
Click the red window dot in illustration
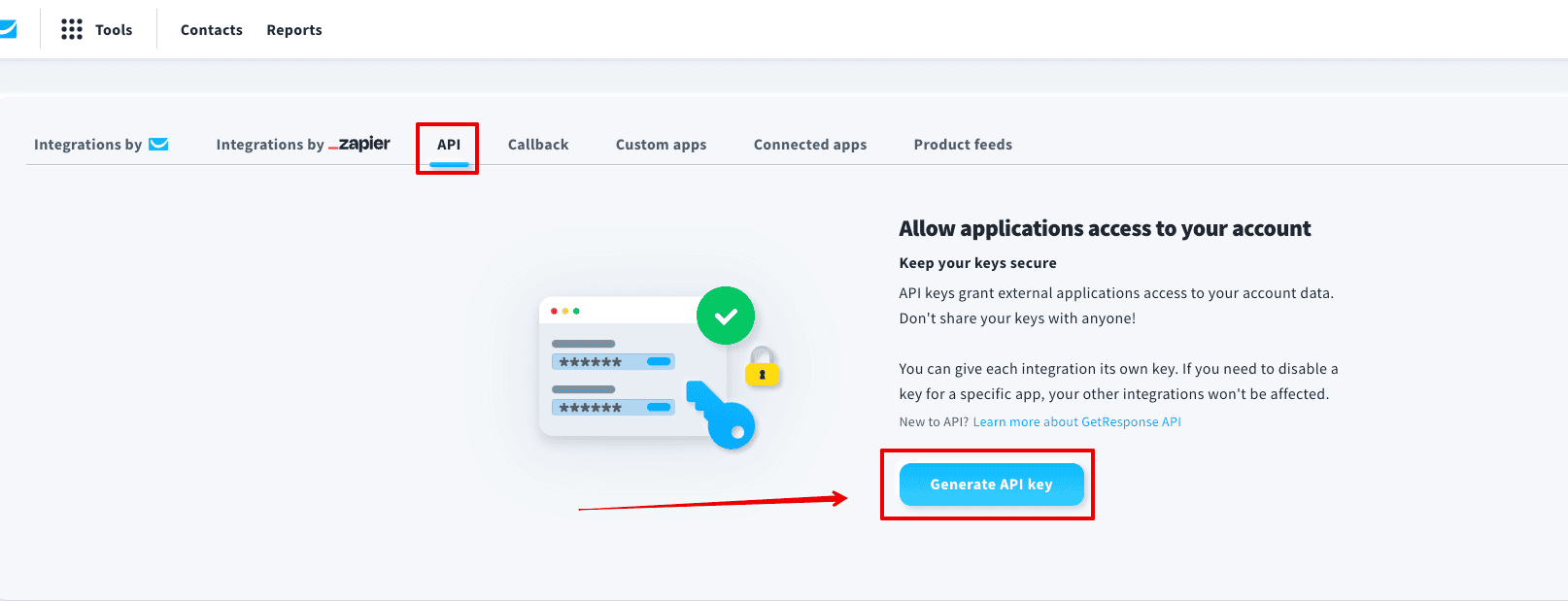click(554, 311)
